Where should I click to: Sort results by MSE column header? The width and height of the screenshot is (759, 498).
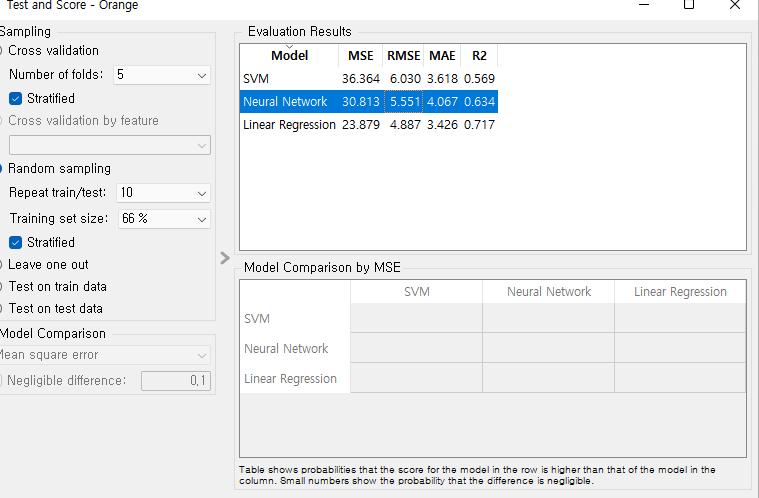pos(360,56)
